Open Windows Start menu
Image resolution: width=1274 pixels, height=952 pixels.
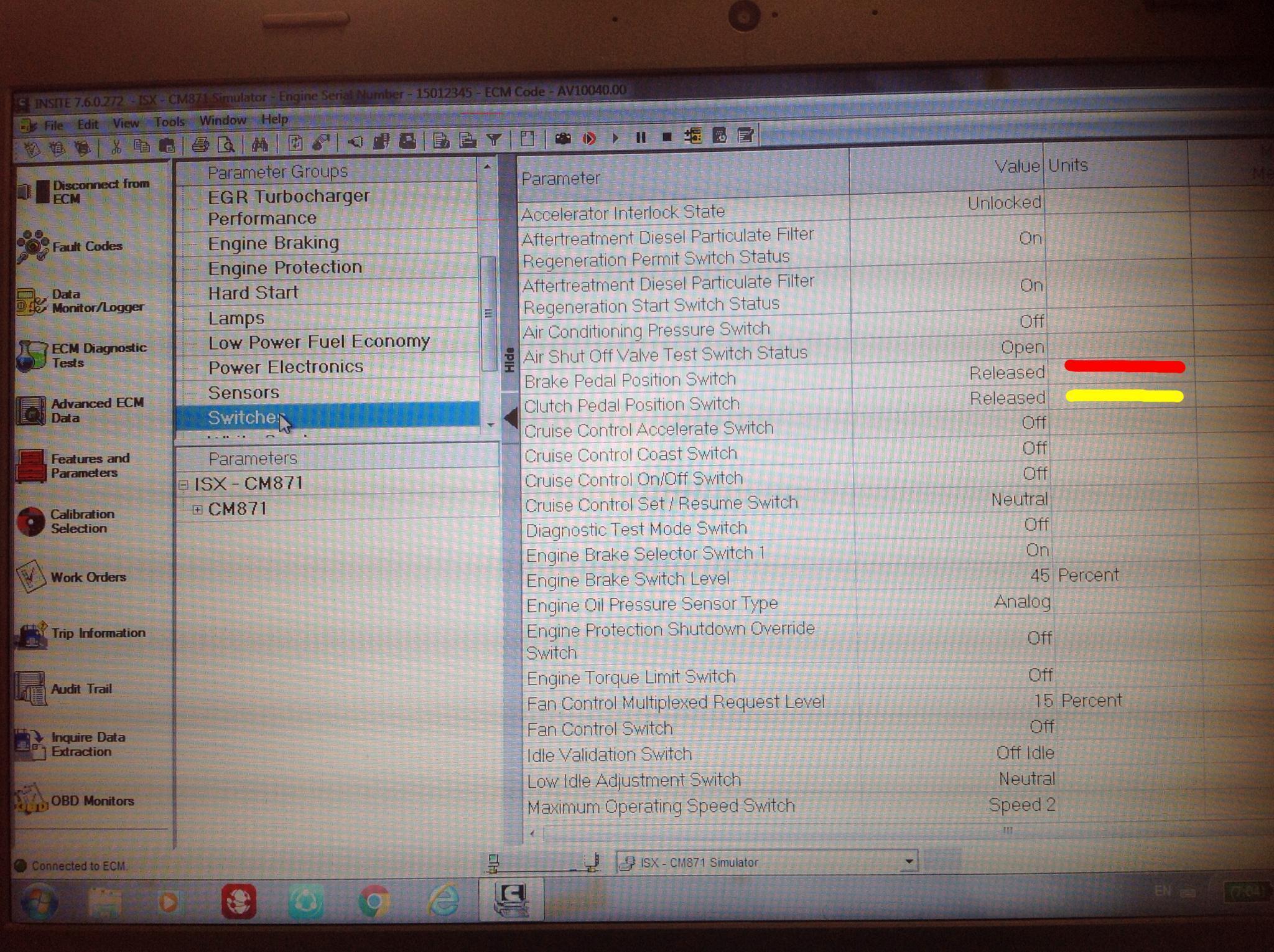point(39,902)
